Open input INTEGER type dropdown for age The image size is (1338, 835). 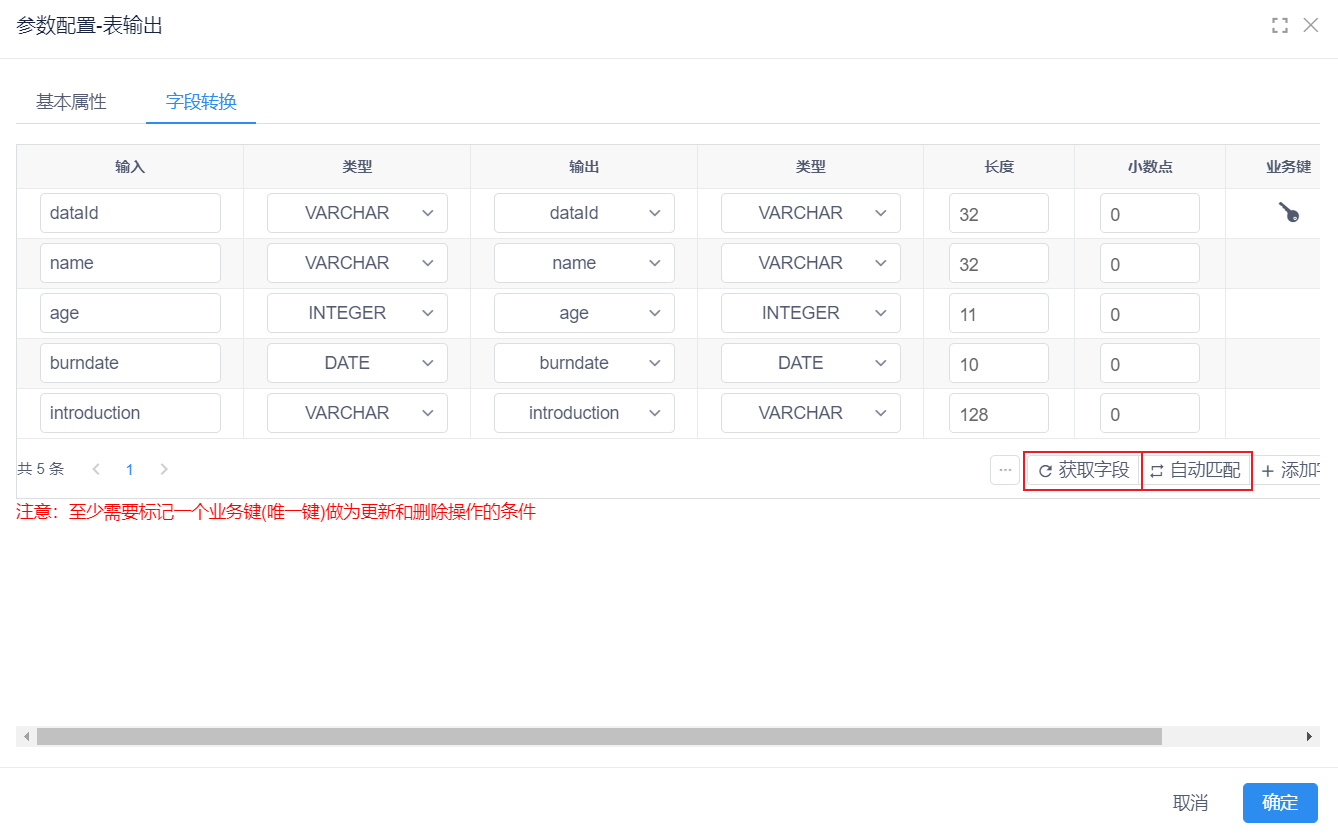click(x=357, y=313)
